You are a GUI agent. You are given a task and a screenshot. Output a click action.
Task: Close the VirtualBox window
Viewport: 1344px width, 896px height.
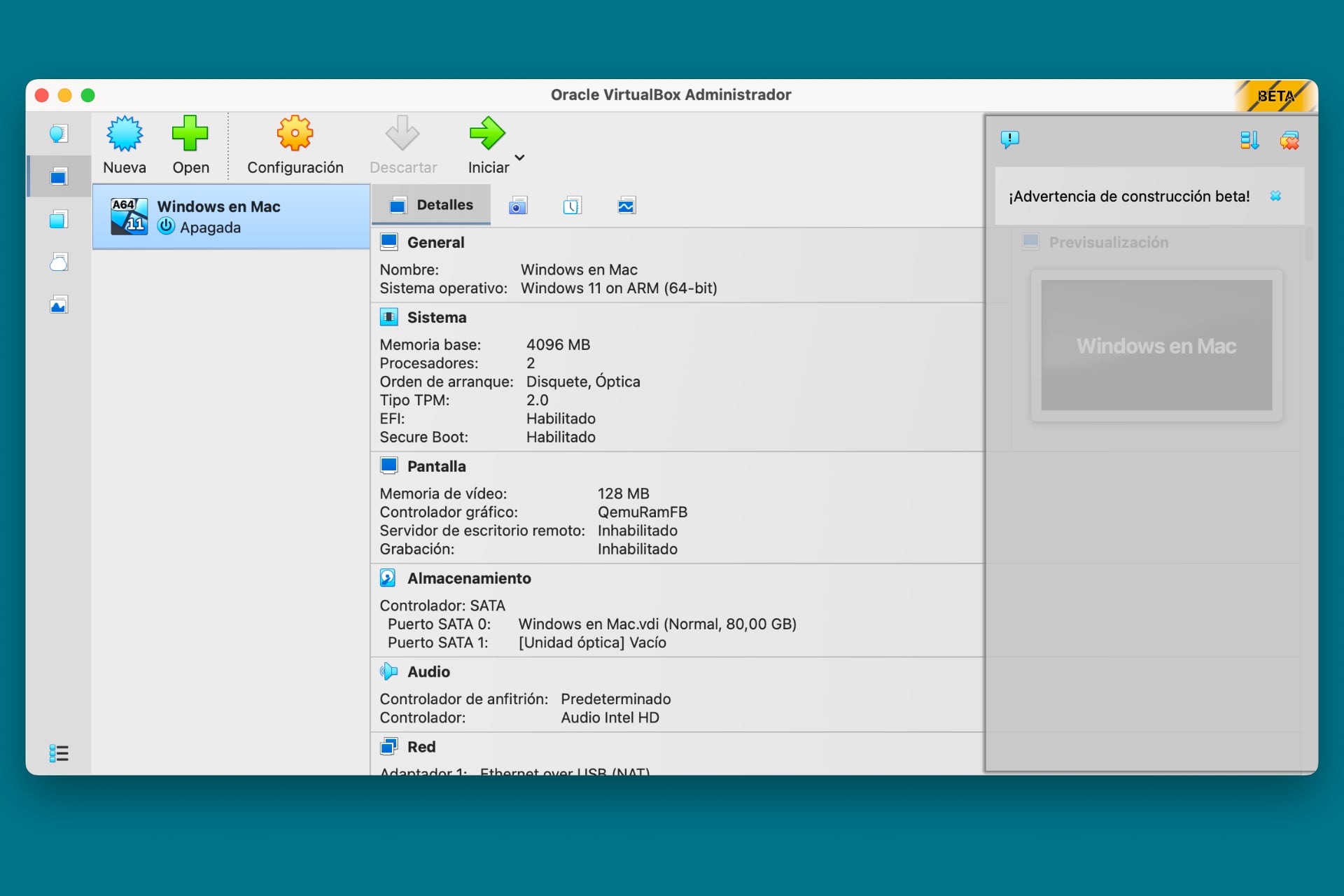tap(42, 95)
